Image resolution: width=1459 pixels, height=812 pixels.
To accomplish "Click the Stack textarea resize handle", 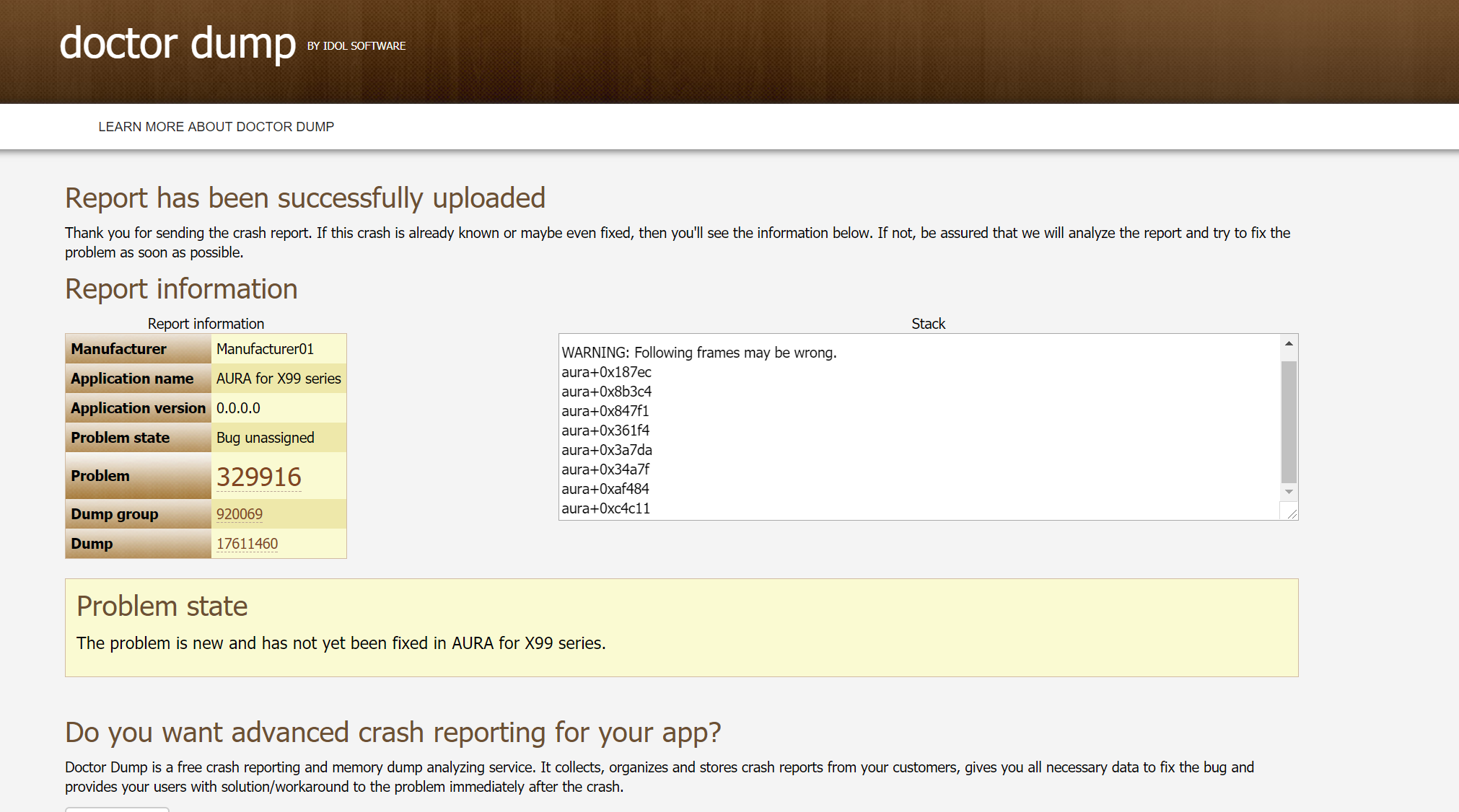I will coord(1292,513).
